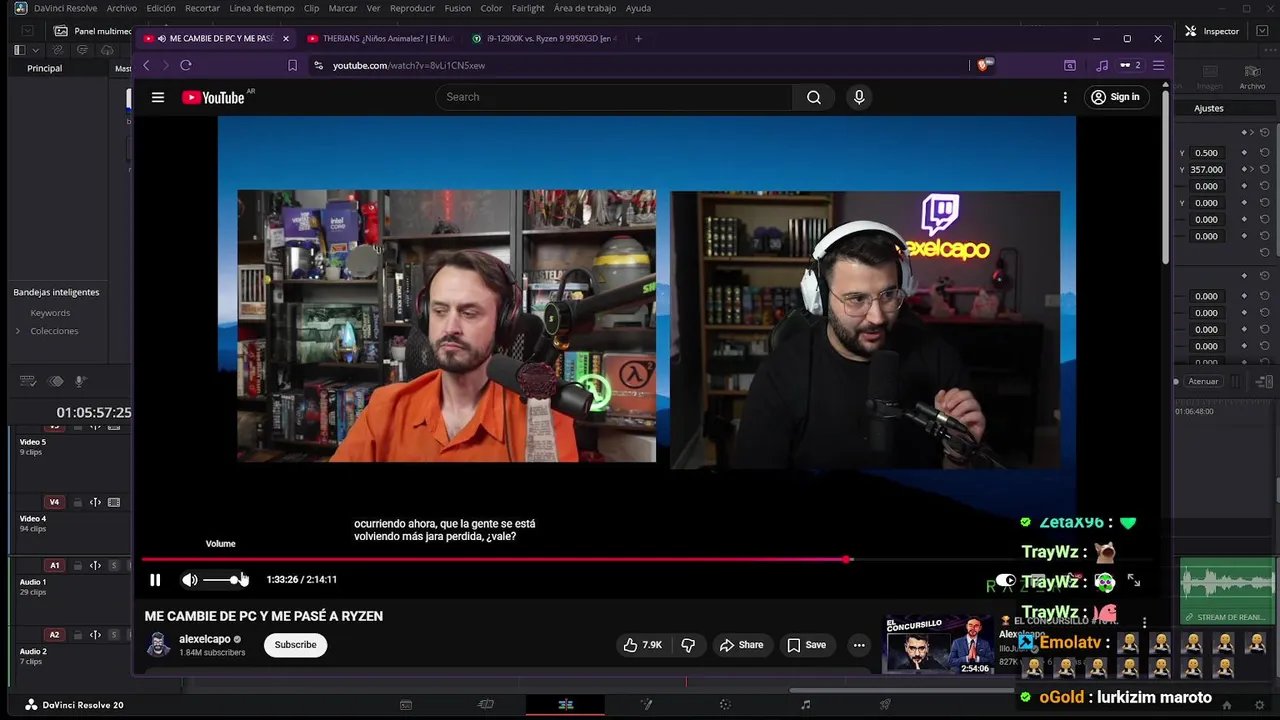The width and height of the screenshot is (1280, 720).
Task: Start voice search with microphone icon
Action: click(x=859, y=97)
